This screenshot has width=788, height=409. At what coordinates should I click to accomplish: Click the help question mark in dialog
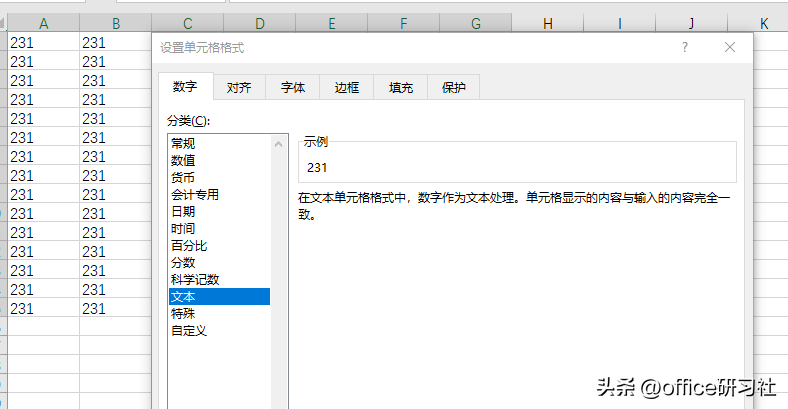(x=684, y=47)
